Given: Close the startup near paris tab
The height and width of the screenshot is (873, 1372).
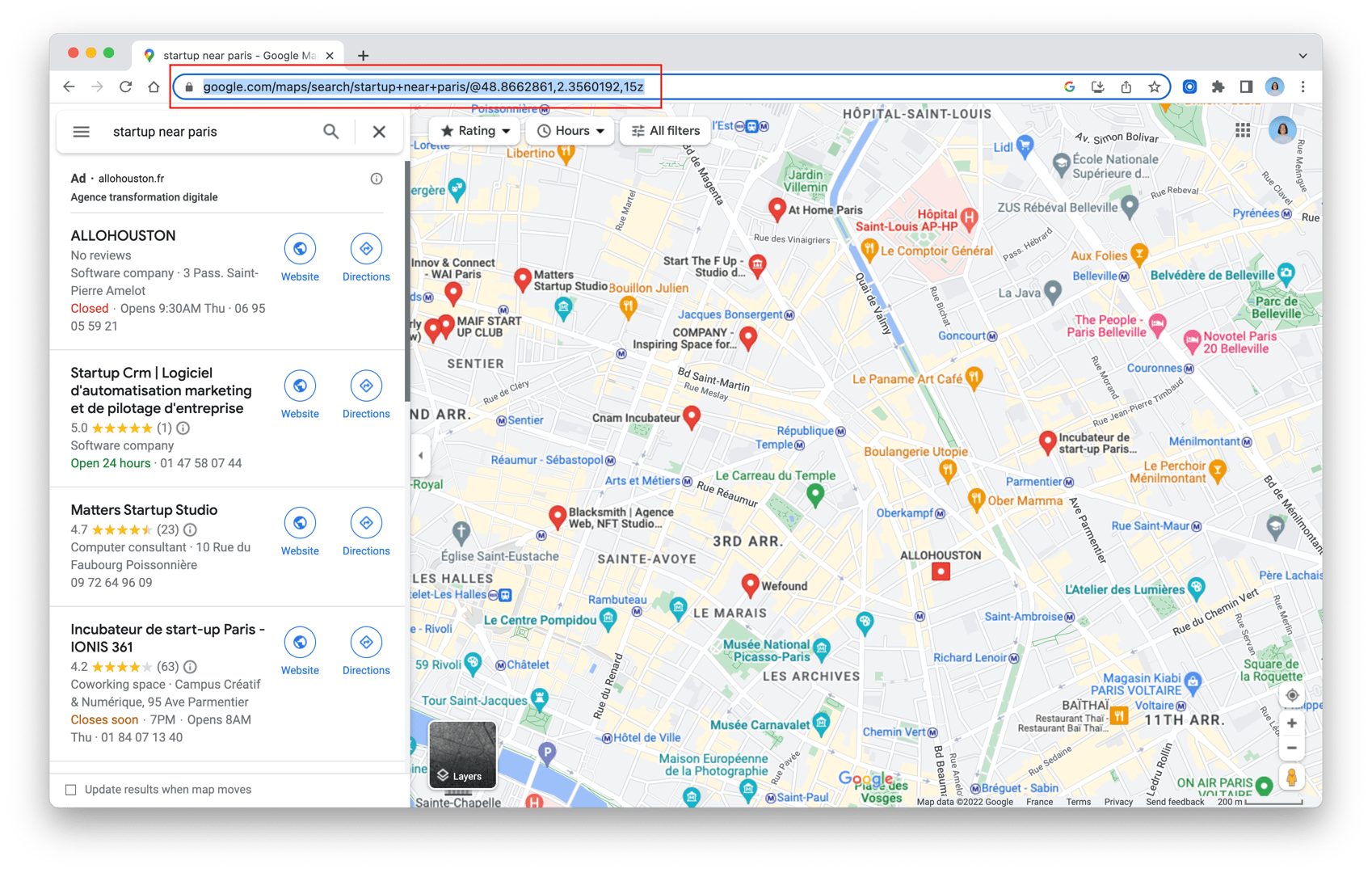Looking at the screenshot, I should point(330,56).
